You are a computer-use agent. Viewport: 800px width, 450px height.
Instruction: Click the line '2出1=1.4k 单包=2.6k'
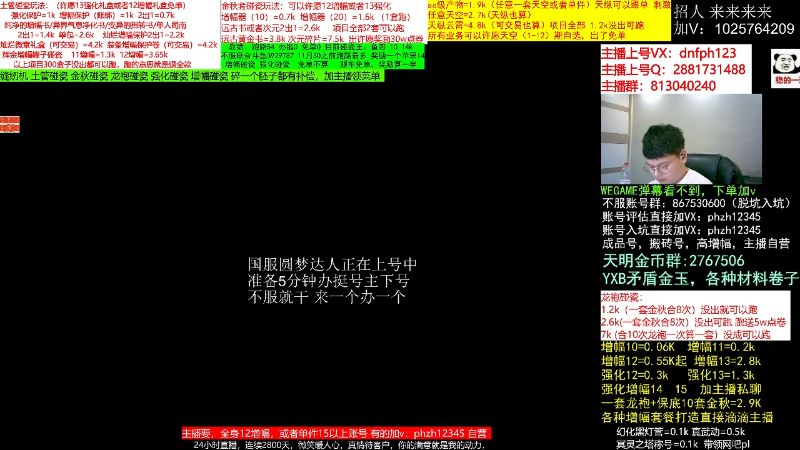[101, 35]
